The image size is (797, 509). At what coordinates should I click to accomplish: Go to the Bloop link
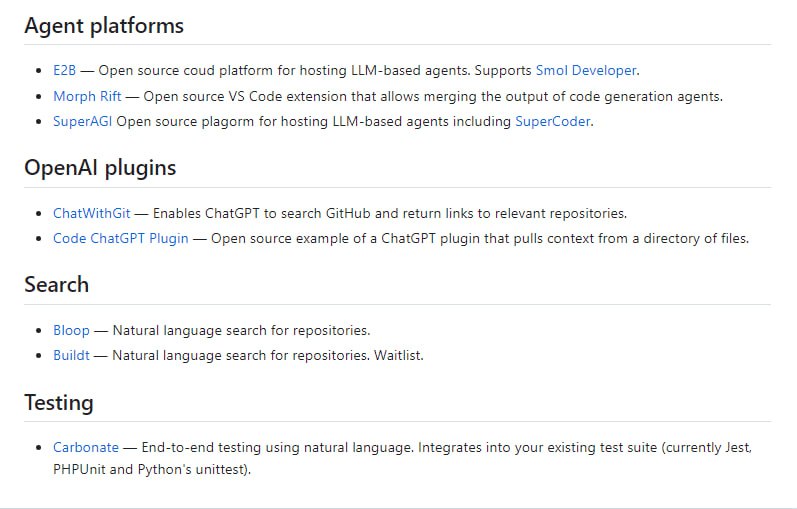71,330
